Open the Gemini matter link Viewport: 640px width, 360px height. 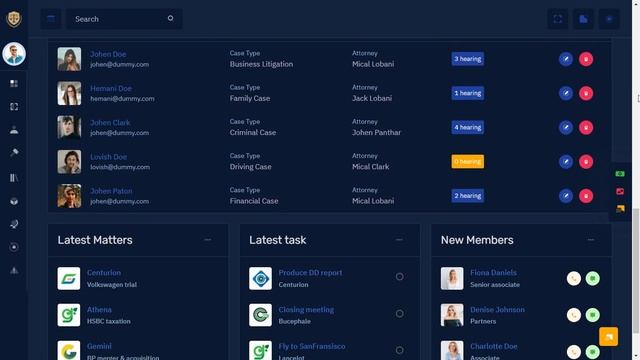coord(99,346)
